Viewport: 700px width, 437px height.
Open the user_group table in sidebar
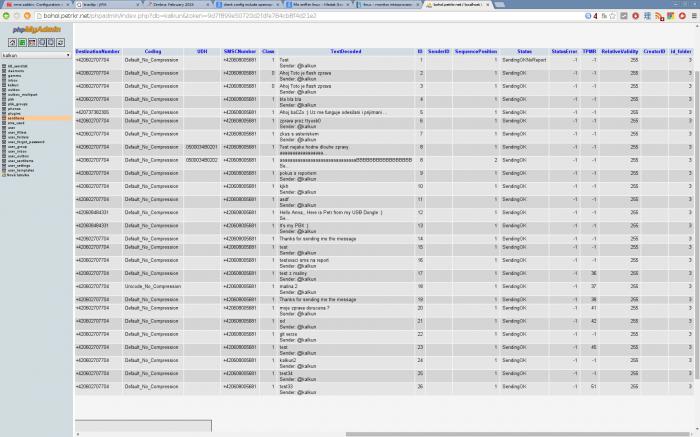tap(17, 146)
